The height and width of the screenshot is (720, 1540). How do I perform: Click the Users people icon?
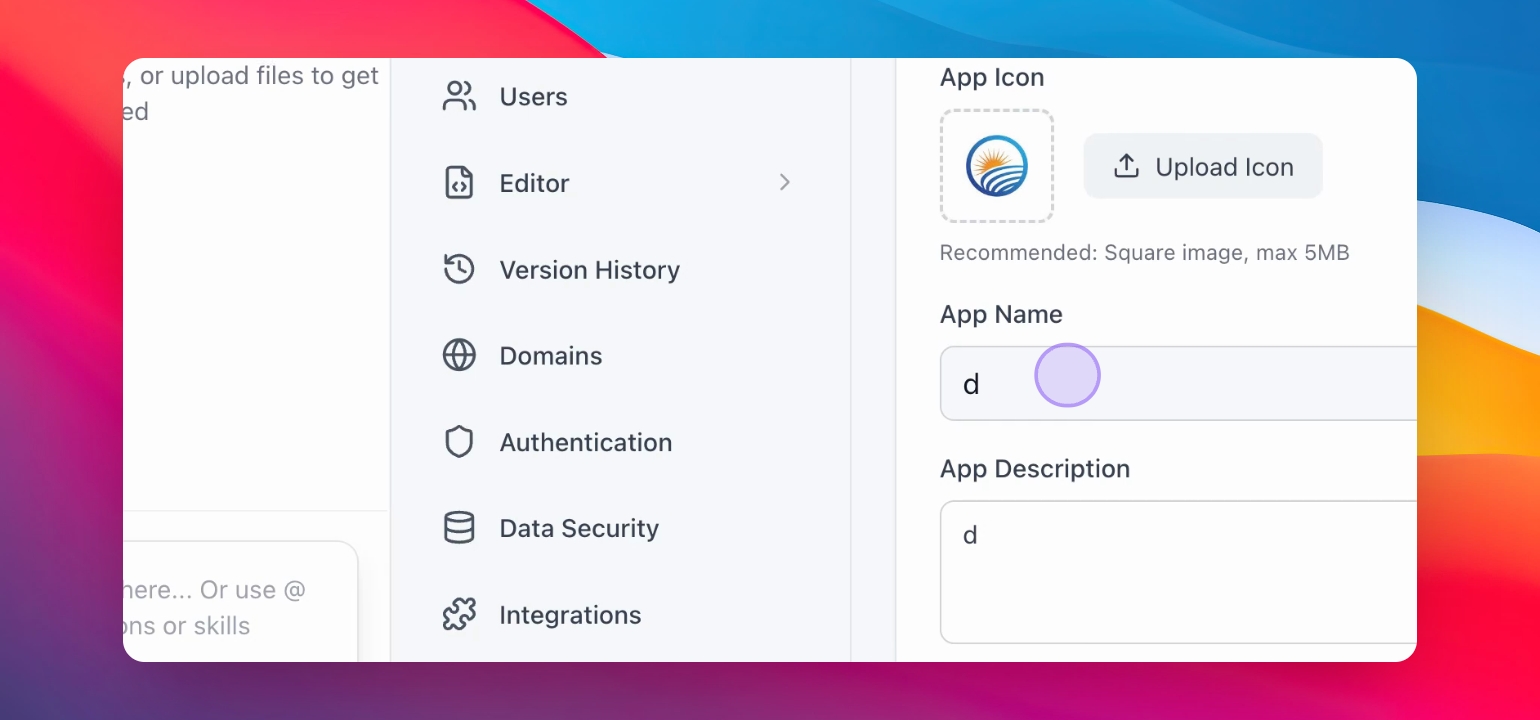[459, 97]
